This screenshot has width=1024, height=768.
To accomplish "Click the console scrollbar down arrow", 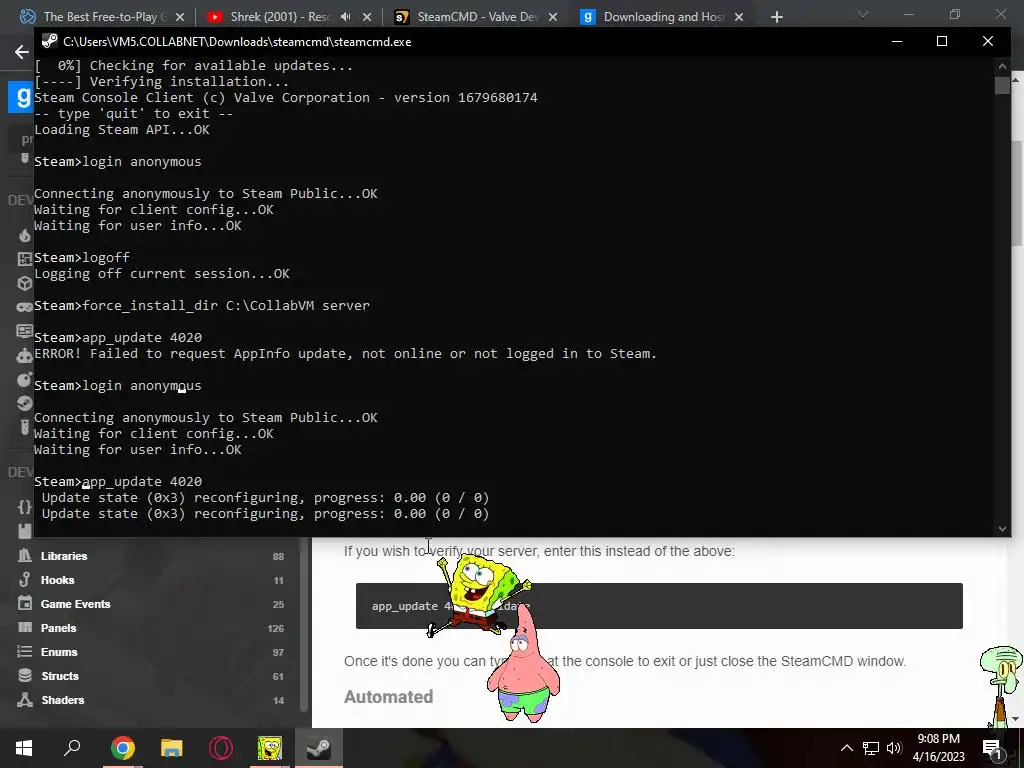I will click(x=1002, y=529).
